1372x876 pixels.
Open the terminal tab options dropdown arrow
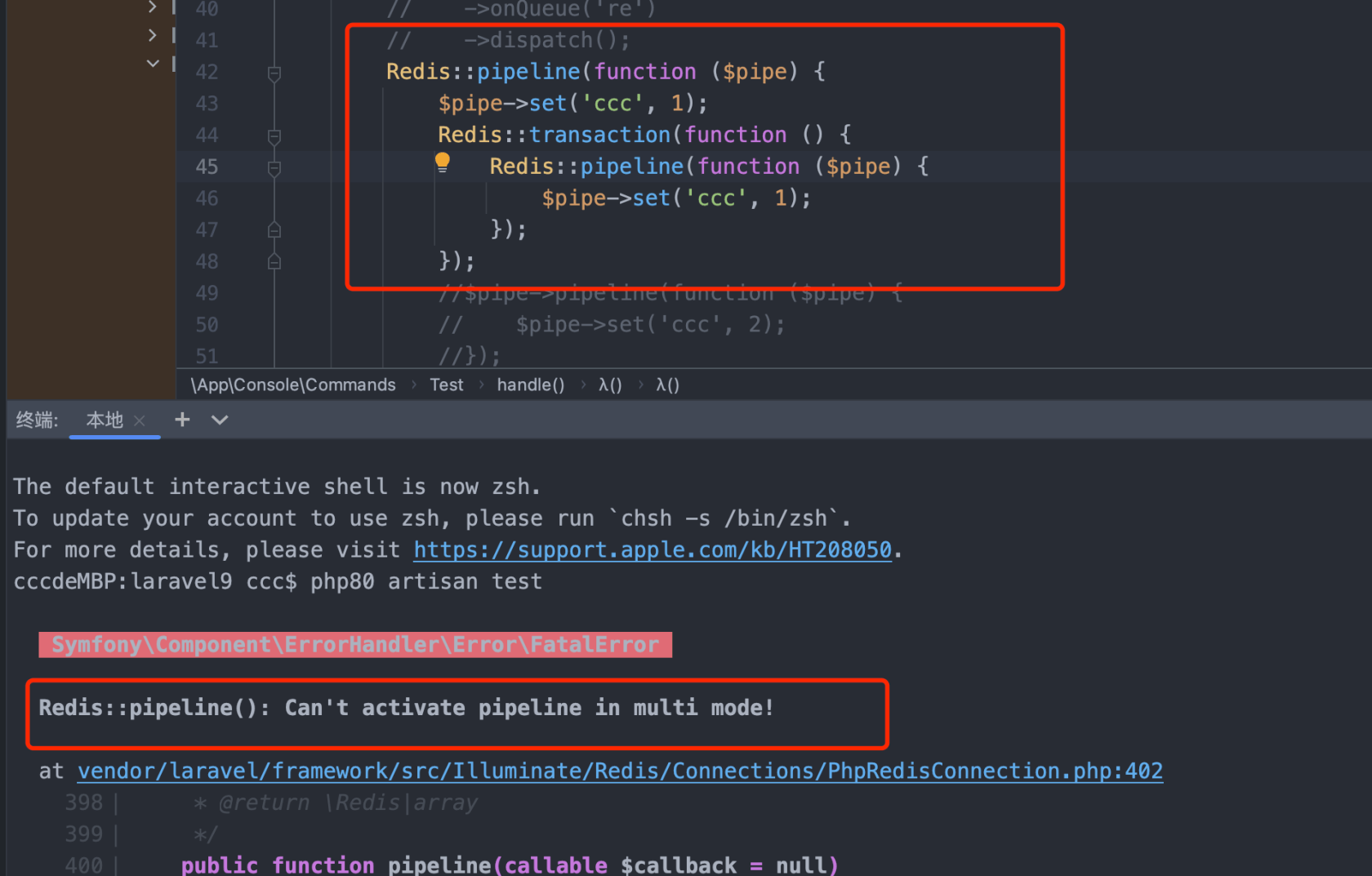(x=219, y=420)
